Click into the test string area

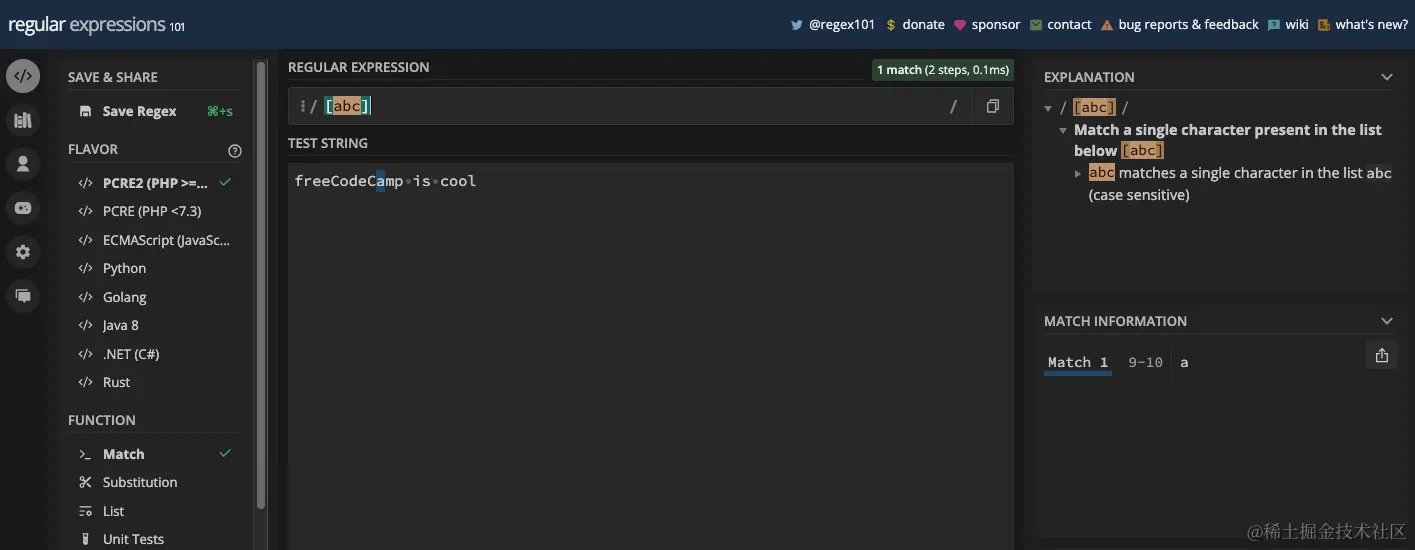[650, 355]
